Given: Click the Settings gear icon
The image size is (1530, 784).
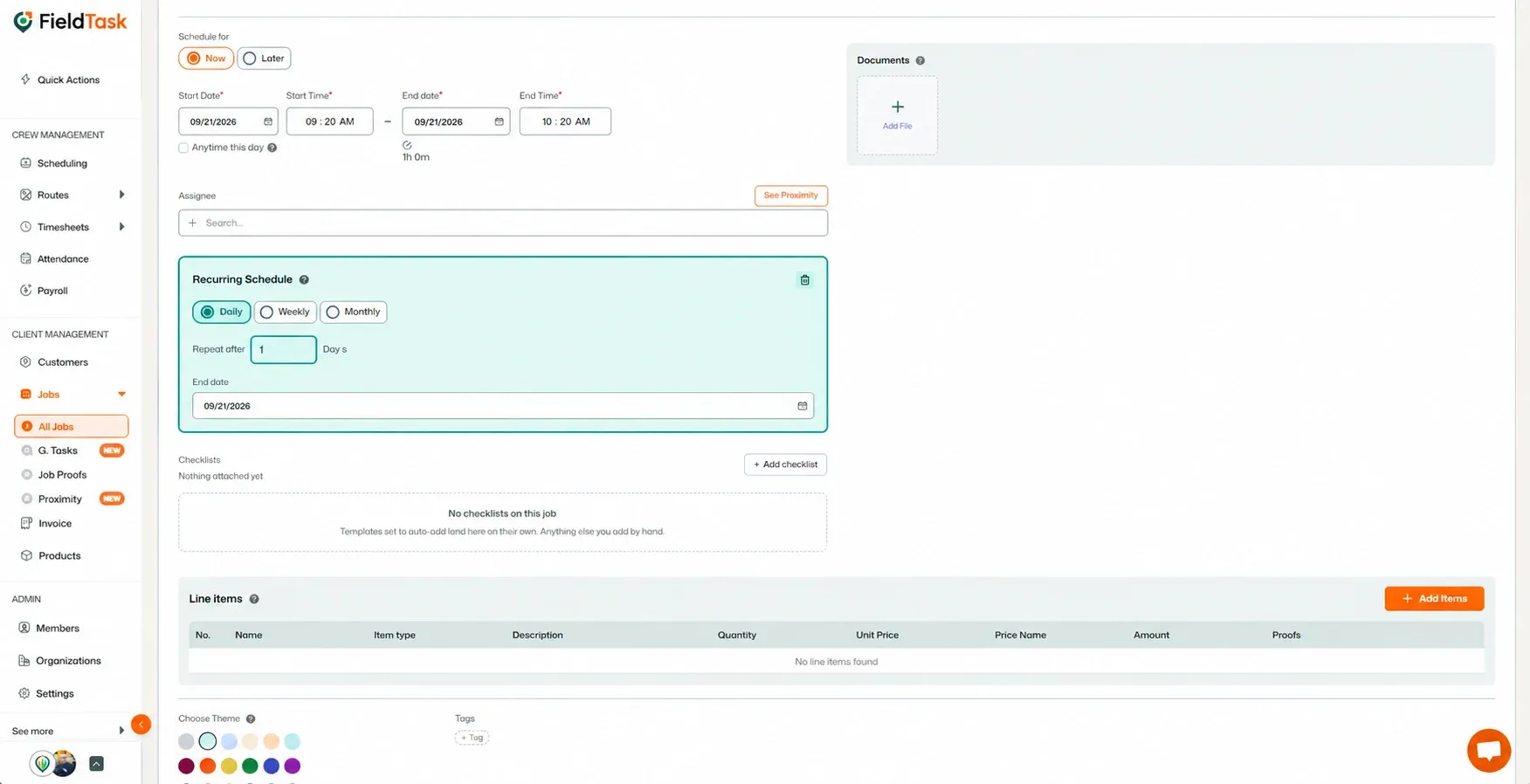Looking at the screenshot, I should coord(24,693).
